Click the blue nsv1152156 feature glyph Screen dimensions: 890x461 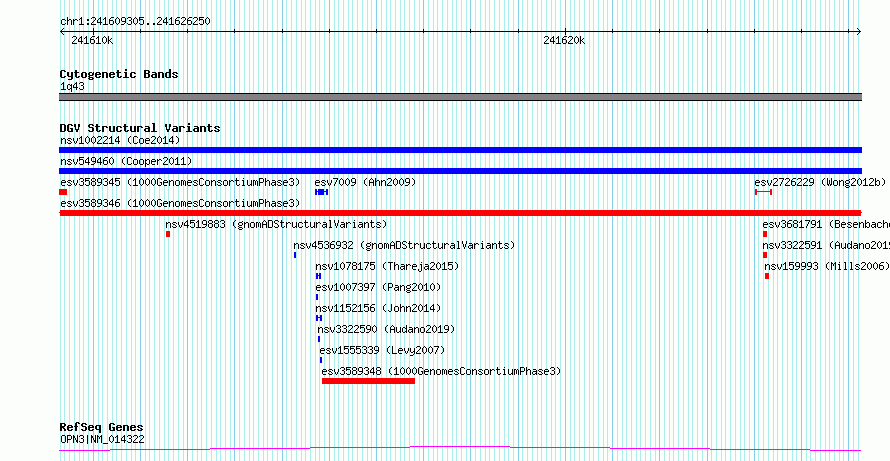coord(319,318)
